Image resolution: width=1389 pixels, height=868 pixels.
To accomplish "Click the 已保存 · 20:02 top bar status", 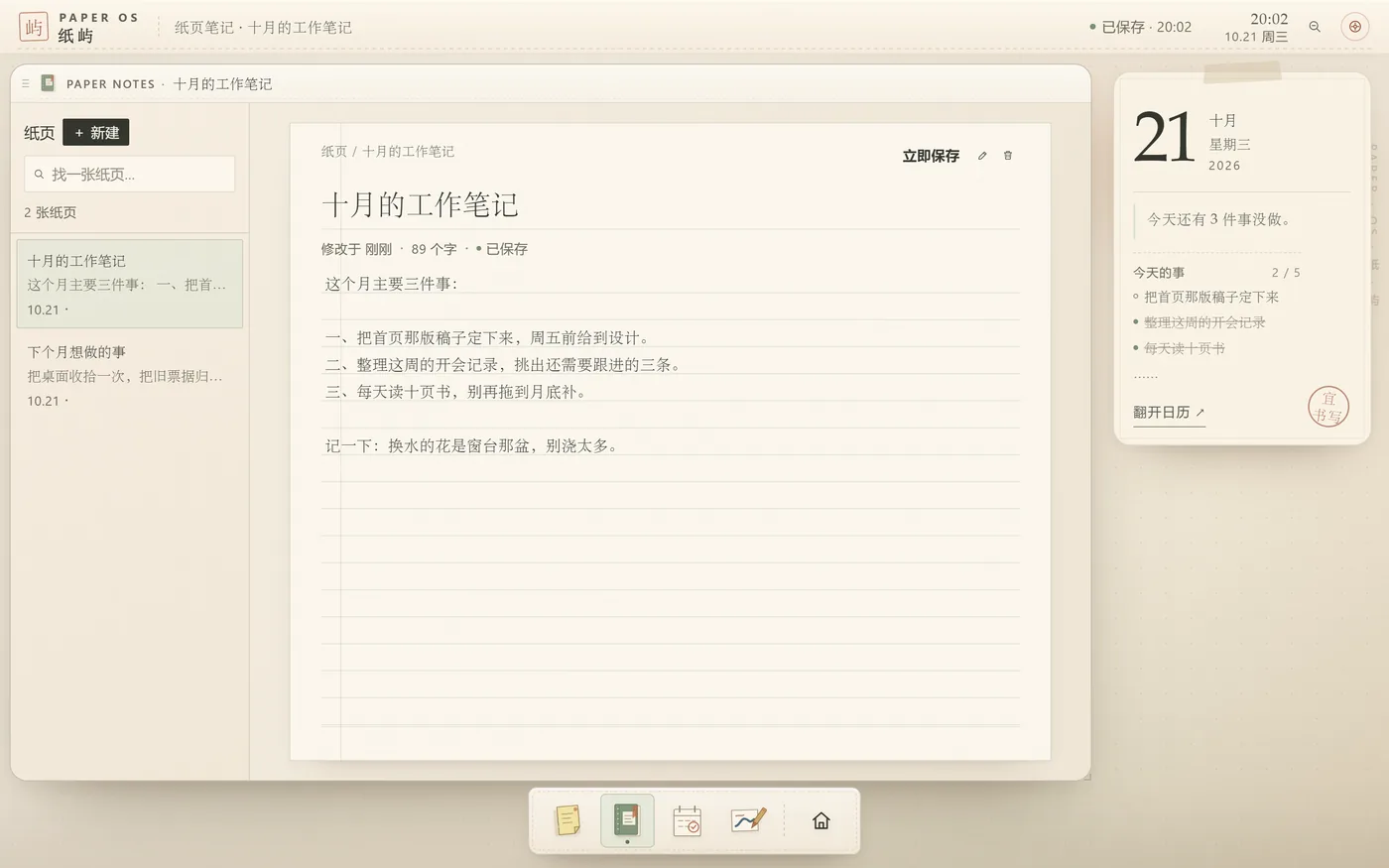I will click(1141, 27).
